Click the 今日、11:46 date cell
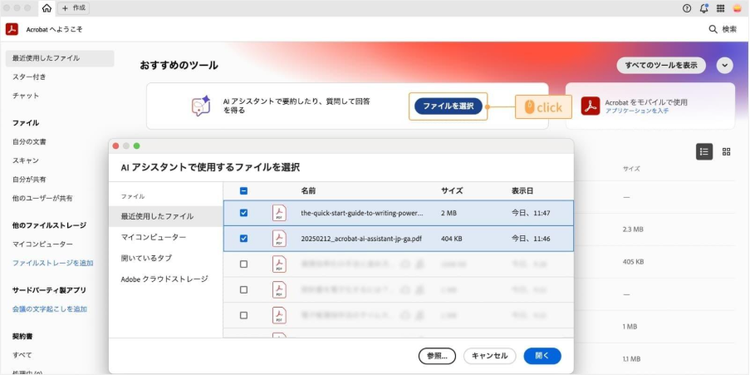 (531, 238)
